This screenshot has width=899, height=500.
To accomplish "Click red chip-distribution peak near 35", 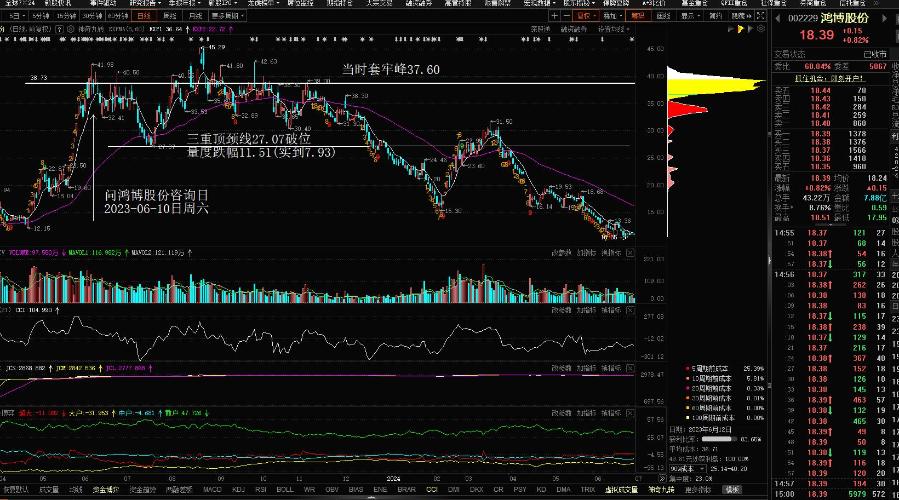I will pyautogui.click(x=688, y=109).
